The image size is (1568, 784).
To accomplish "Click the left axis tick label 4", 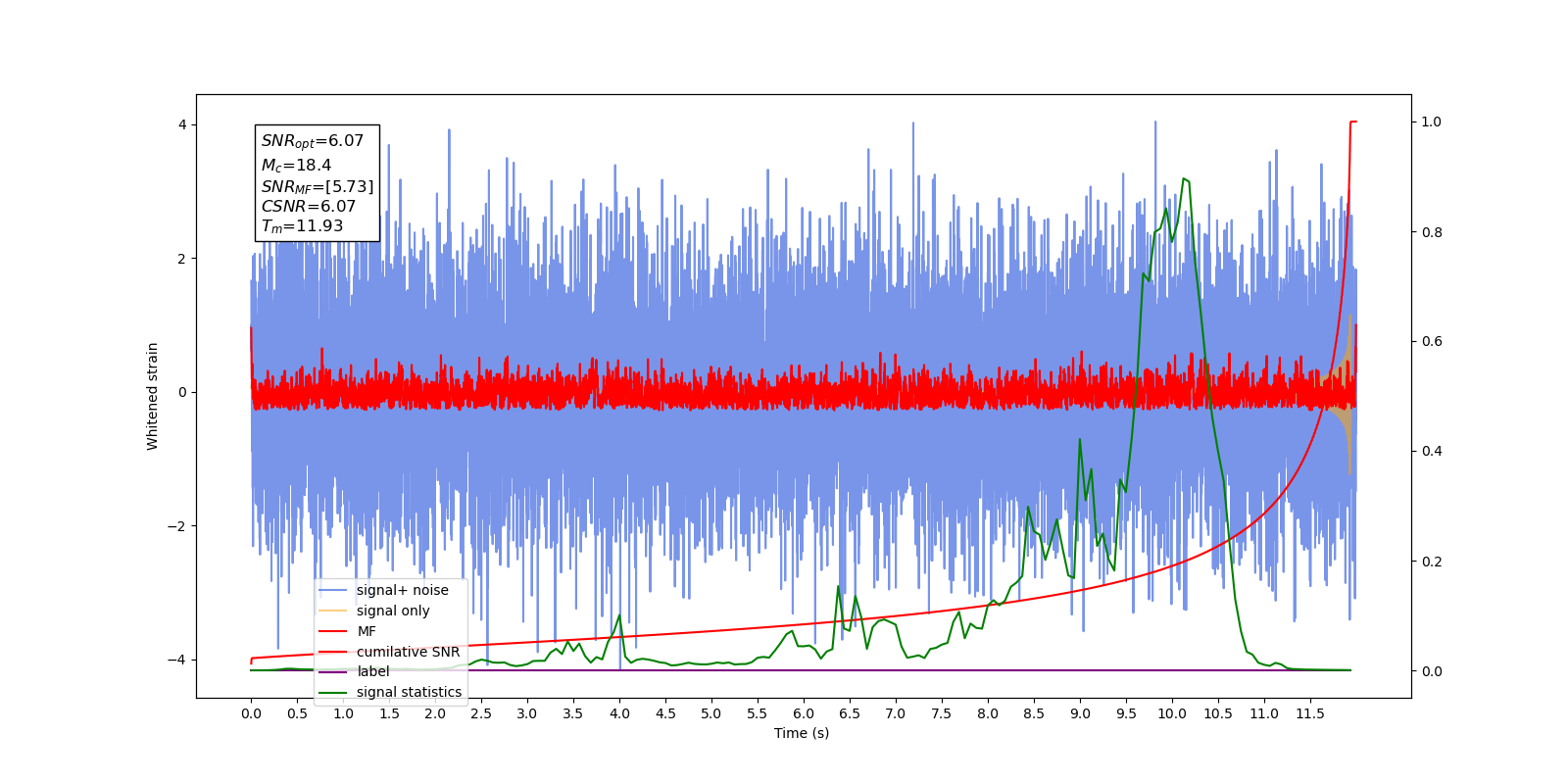I will tap(182, 124).
